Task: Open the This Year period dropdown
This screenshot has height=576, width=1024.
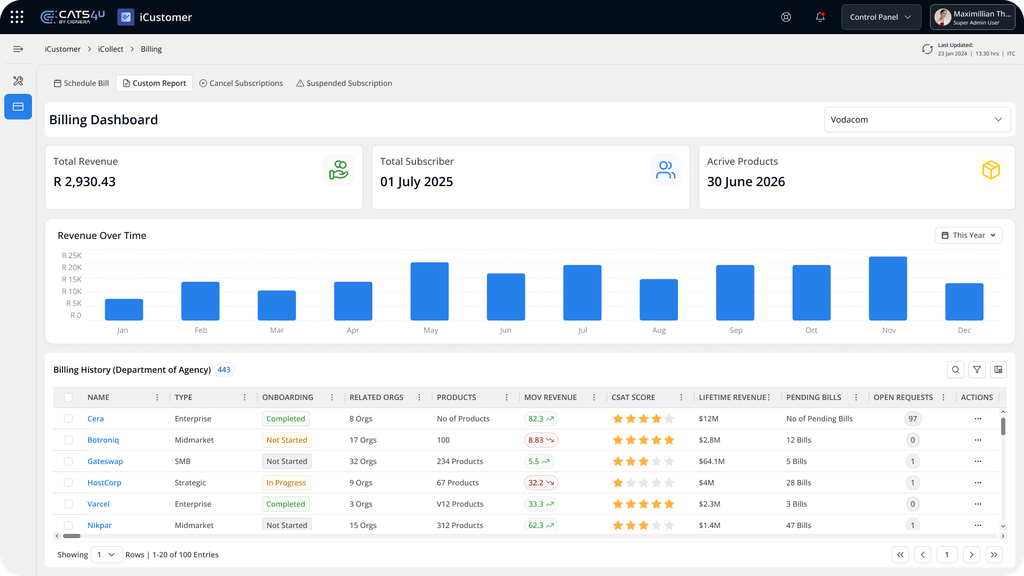Action: click(969, 235)
